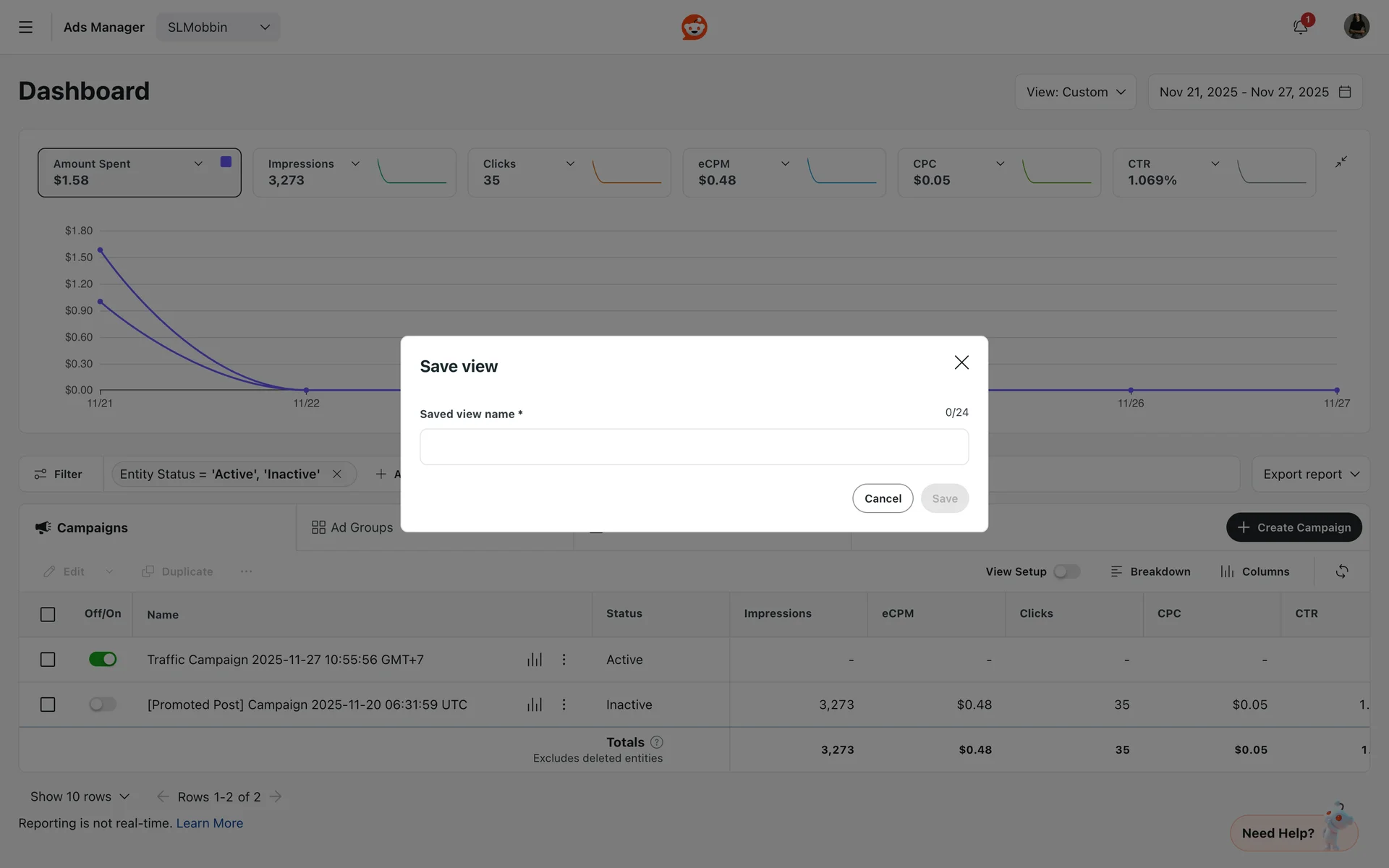Open the View: Custom dropdown
1389x868 pixels.
[x=1075, y=92]
